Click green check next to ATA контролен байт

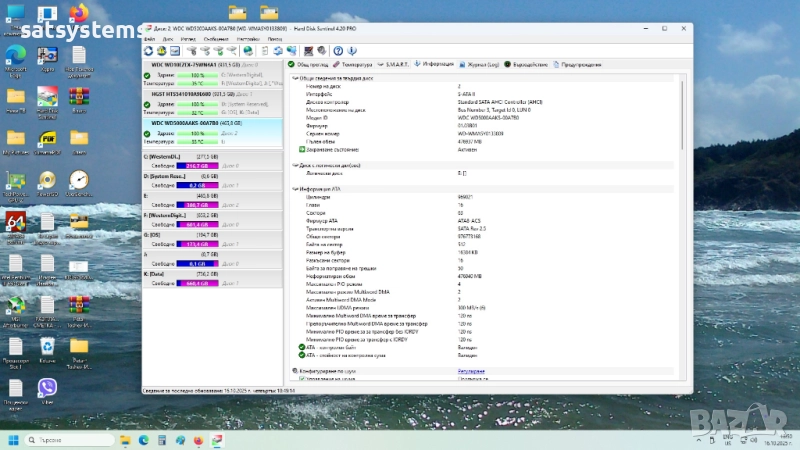coord(302,347)
